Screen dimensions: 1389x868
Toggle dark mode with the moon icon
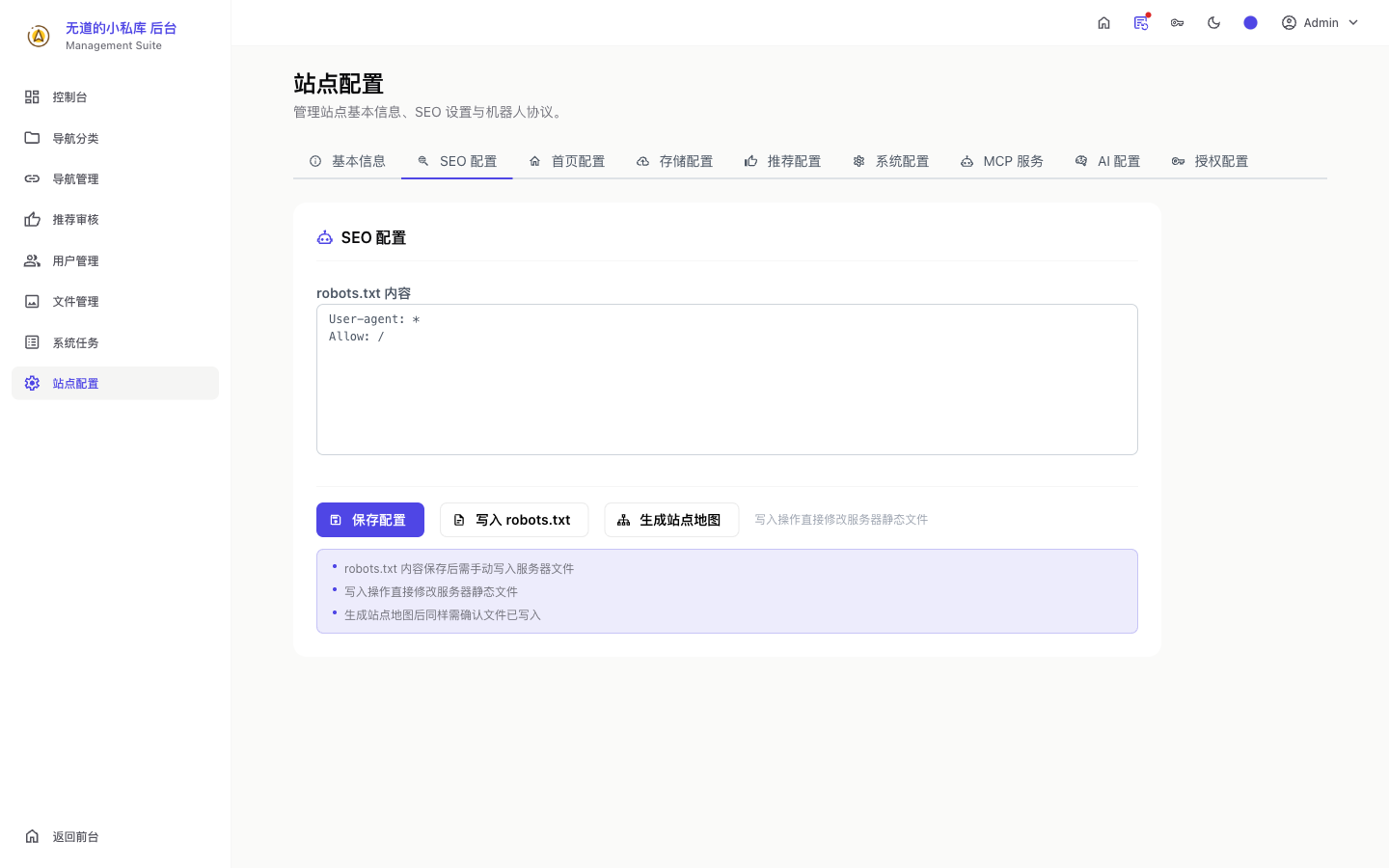[x=1214, y=23]
